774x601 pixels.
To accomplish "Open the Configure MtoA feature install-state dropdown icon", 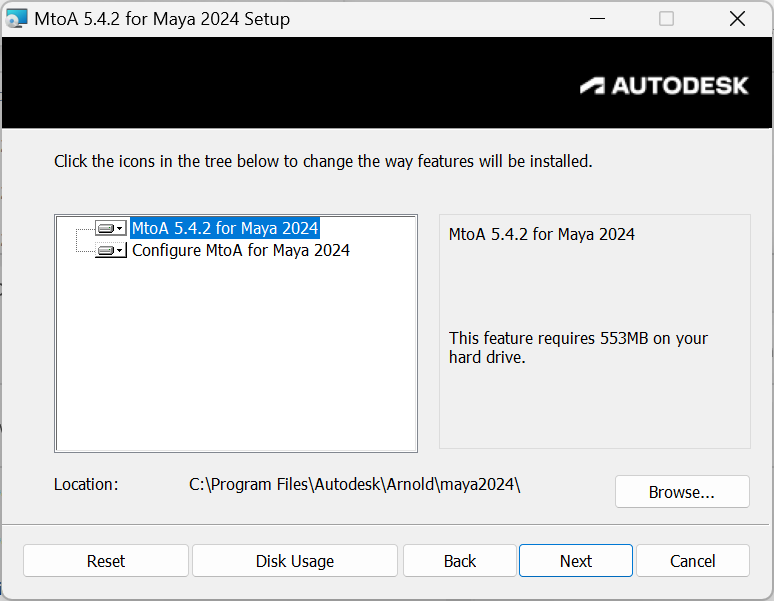I will (x=111, y=251).
